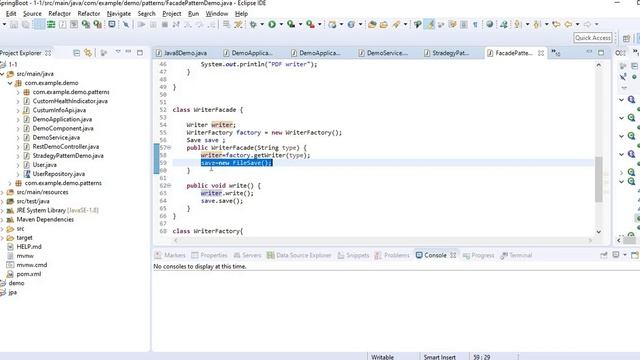Select CustomHealthIndicator.java in Project Explorer
This screenshot has height=360, width=640.
point(70,101)
